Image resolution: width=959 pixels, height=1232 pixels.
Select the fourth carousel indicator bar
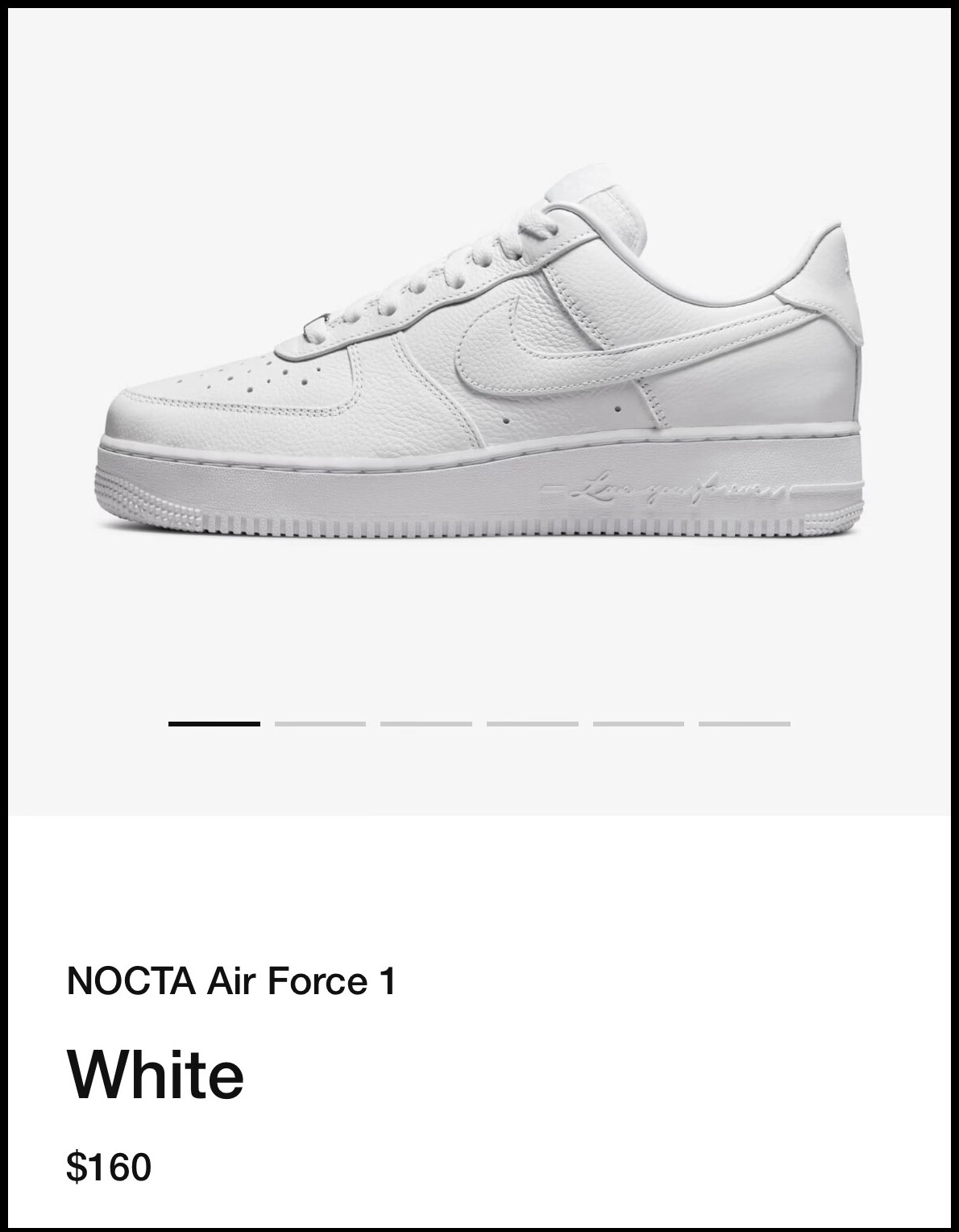(533, 724)
